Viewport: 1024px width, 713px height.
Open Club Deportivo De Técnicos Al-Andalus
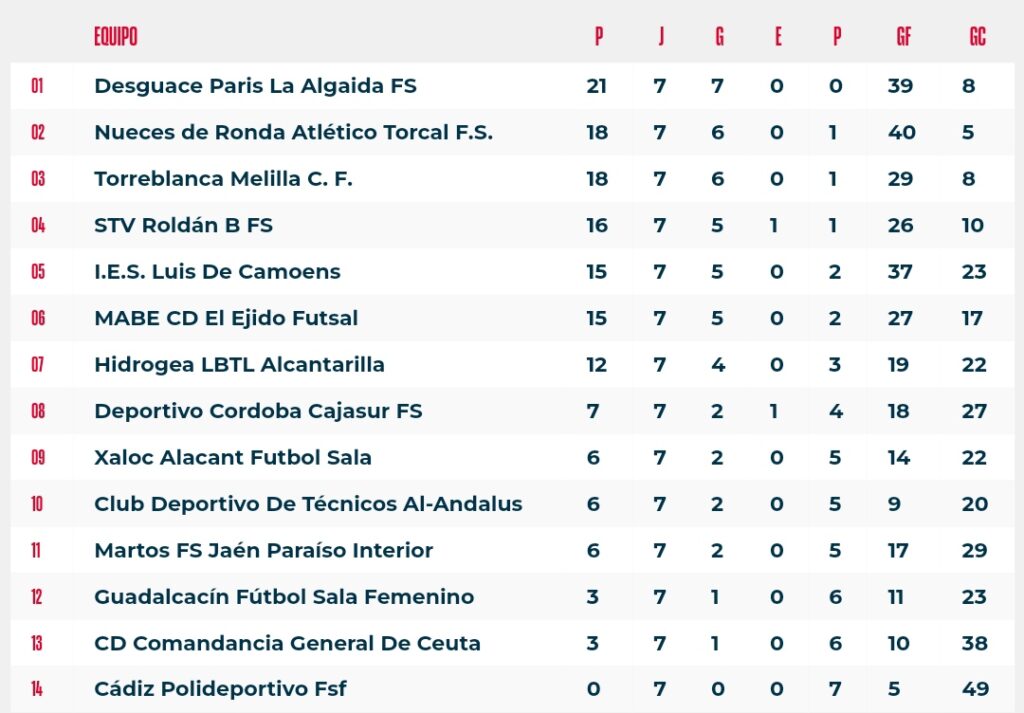tap(308, 504)
